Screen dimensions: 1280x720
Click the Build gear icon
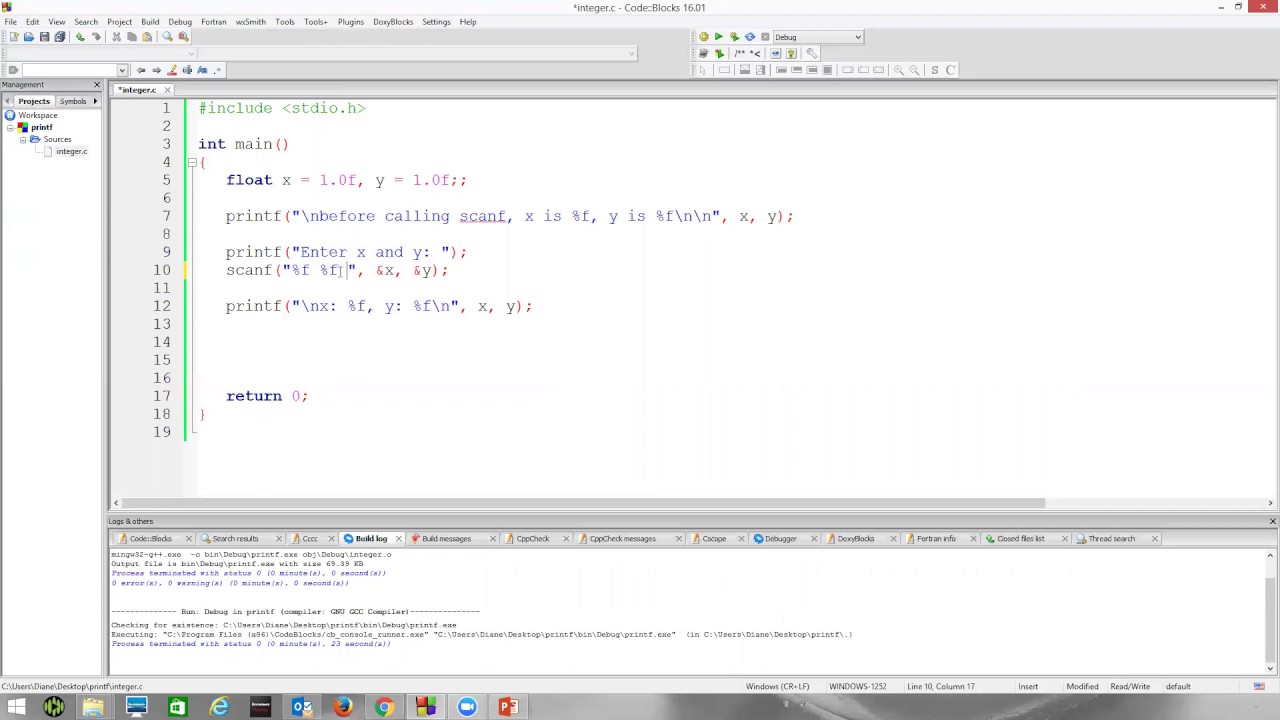[703, 37]
